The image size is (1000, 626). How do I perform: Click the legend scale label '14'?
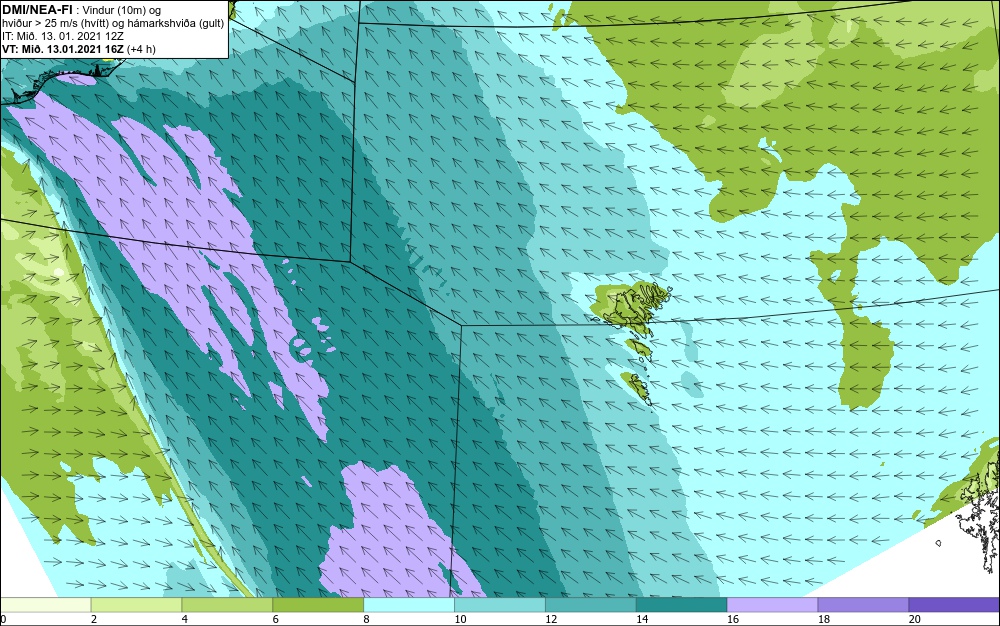pos(642,619)
